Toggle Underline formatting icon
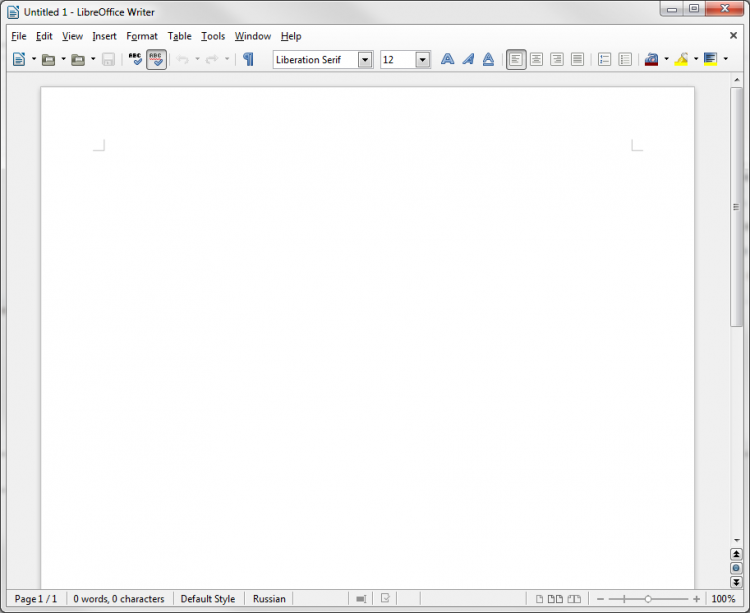 488,59
